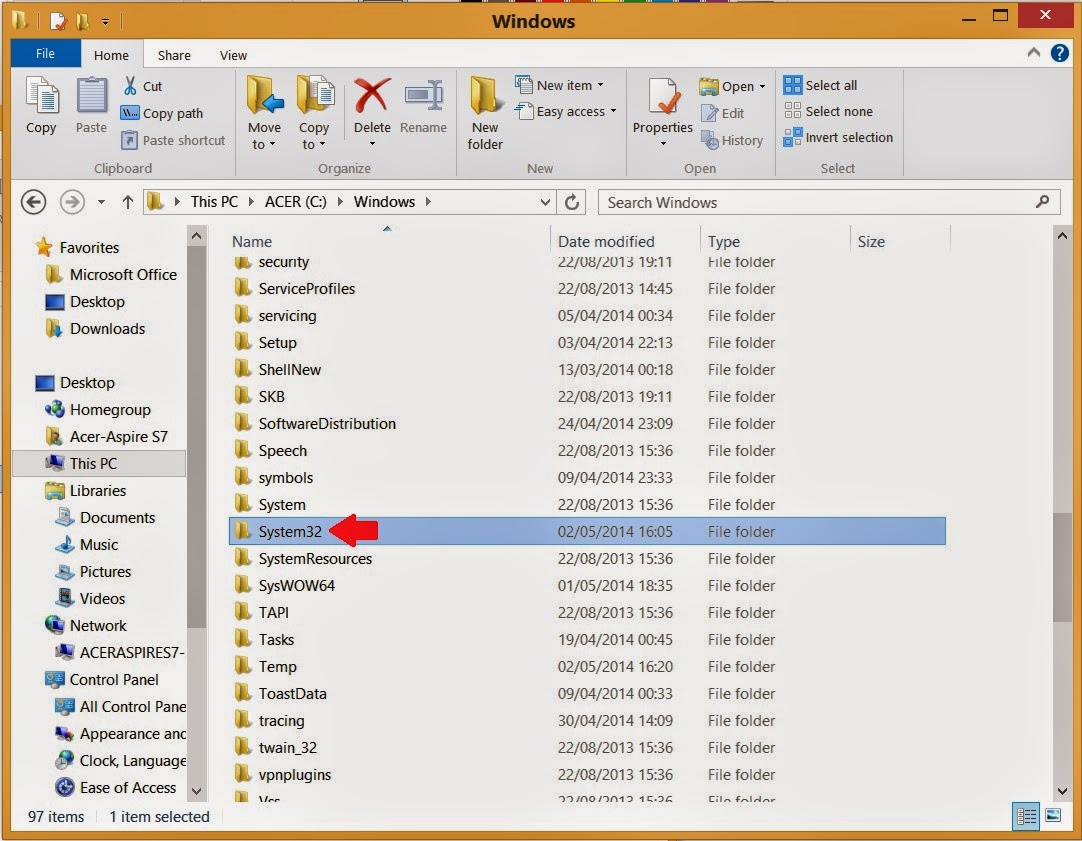This screenshot has width=1082, height=841.
Task: Open the Easy access dropdown
Action: pyautogui.click(x=566, y=111)
